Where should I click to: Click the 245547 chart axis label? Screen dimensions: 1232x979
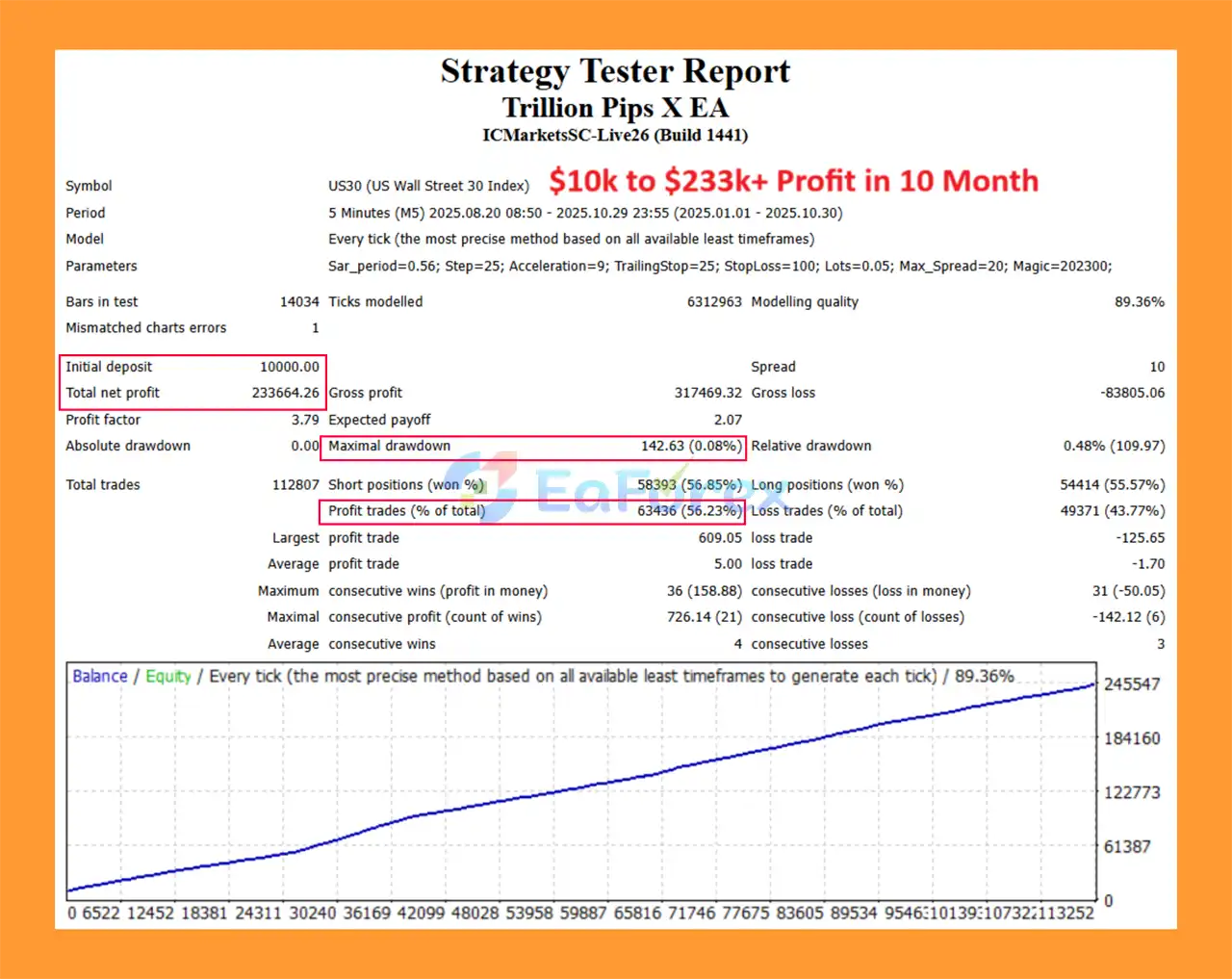[1132, 684]
